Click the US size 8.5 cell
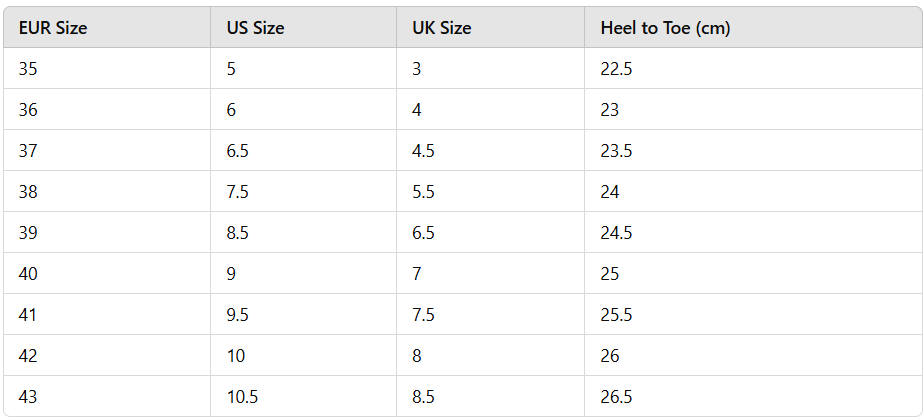Viewport: 924px width, 420px height. tap(238, 233)
